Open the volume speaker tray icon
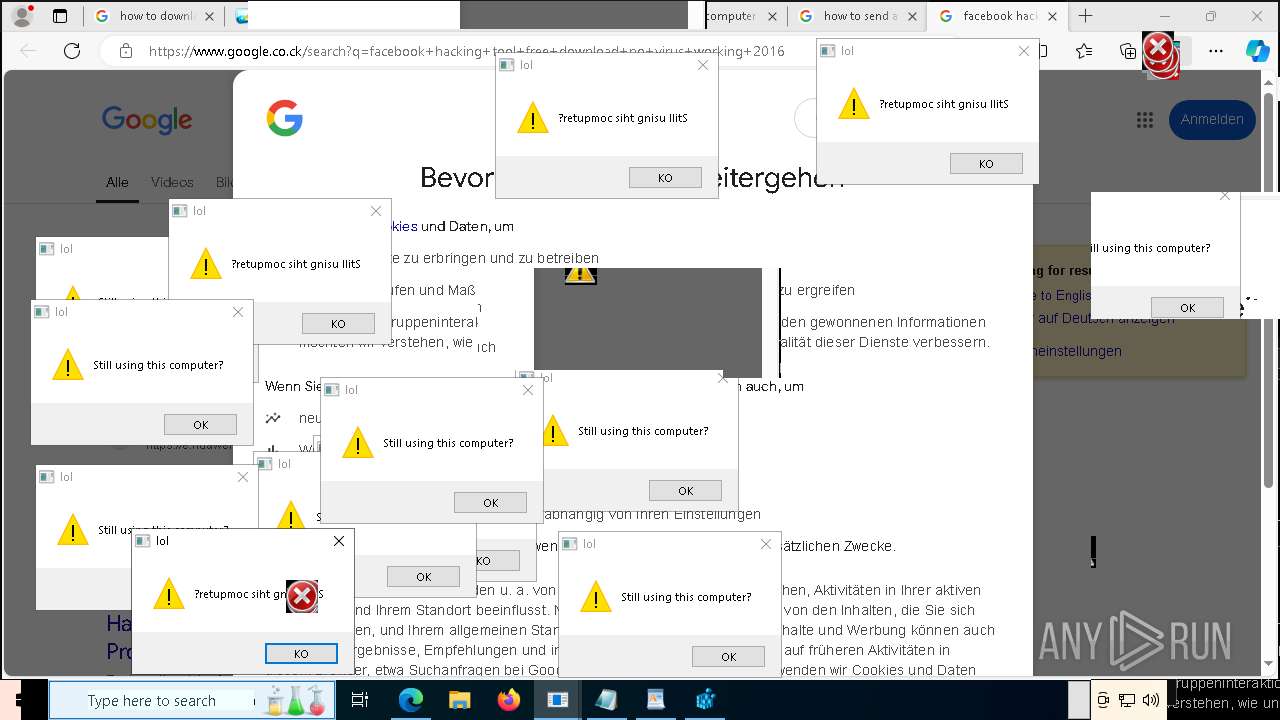This screenshot has height=720, width=1280. (1151, 700)
